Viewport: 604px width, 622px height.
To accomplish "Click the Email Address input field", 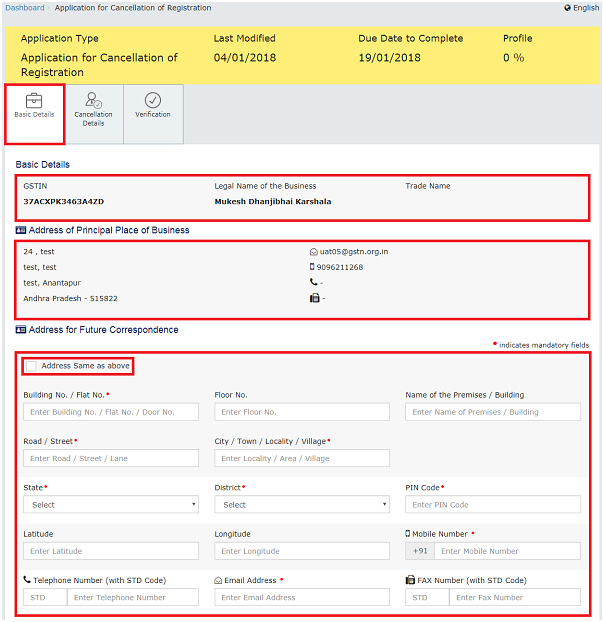I will coord(302,597).
